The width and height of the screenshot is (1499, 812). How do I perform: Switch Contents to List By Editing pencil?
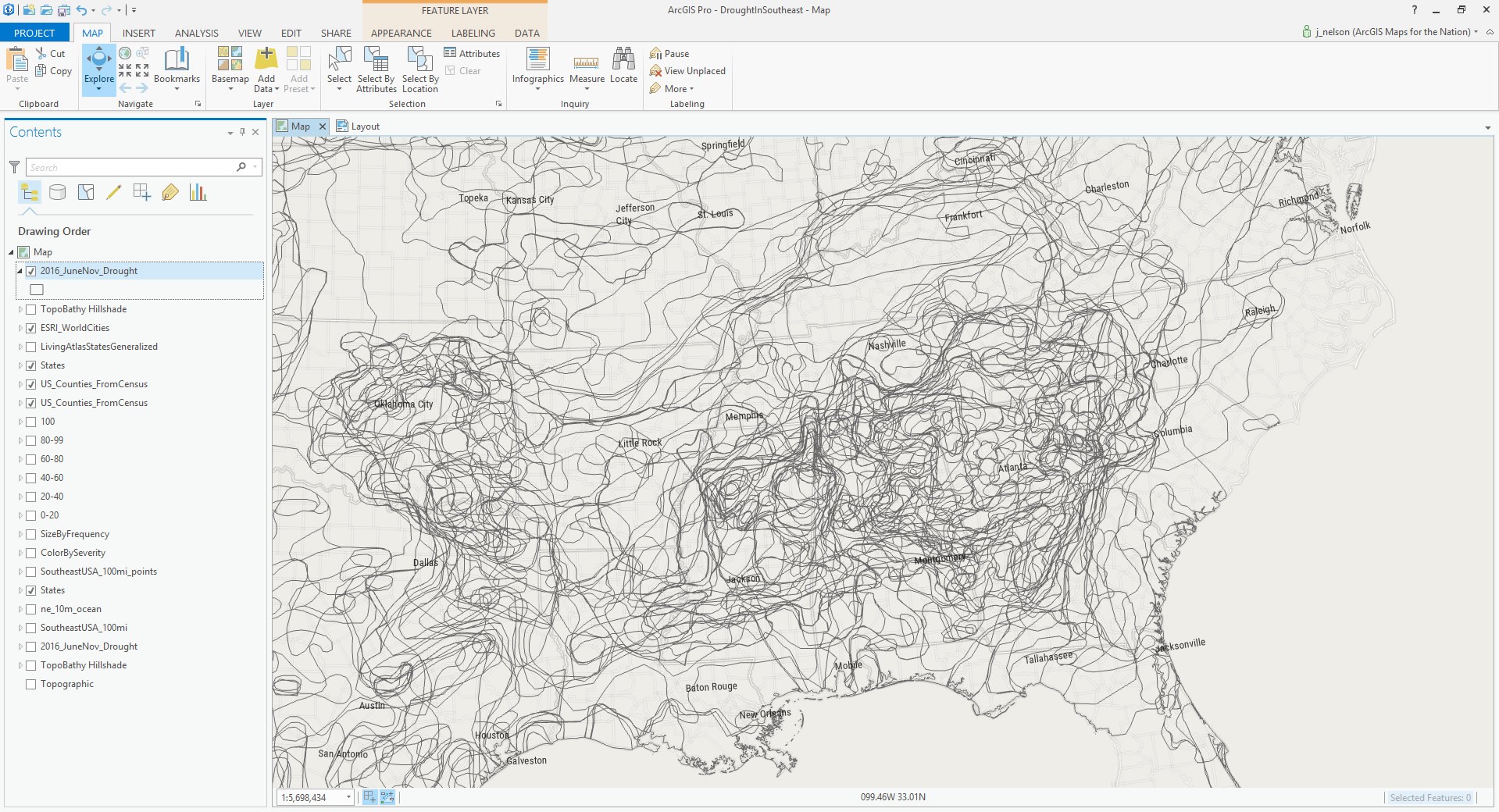[x=113, y=192]
